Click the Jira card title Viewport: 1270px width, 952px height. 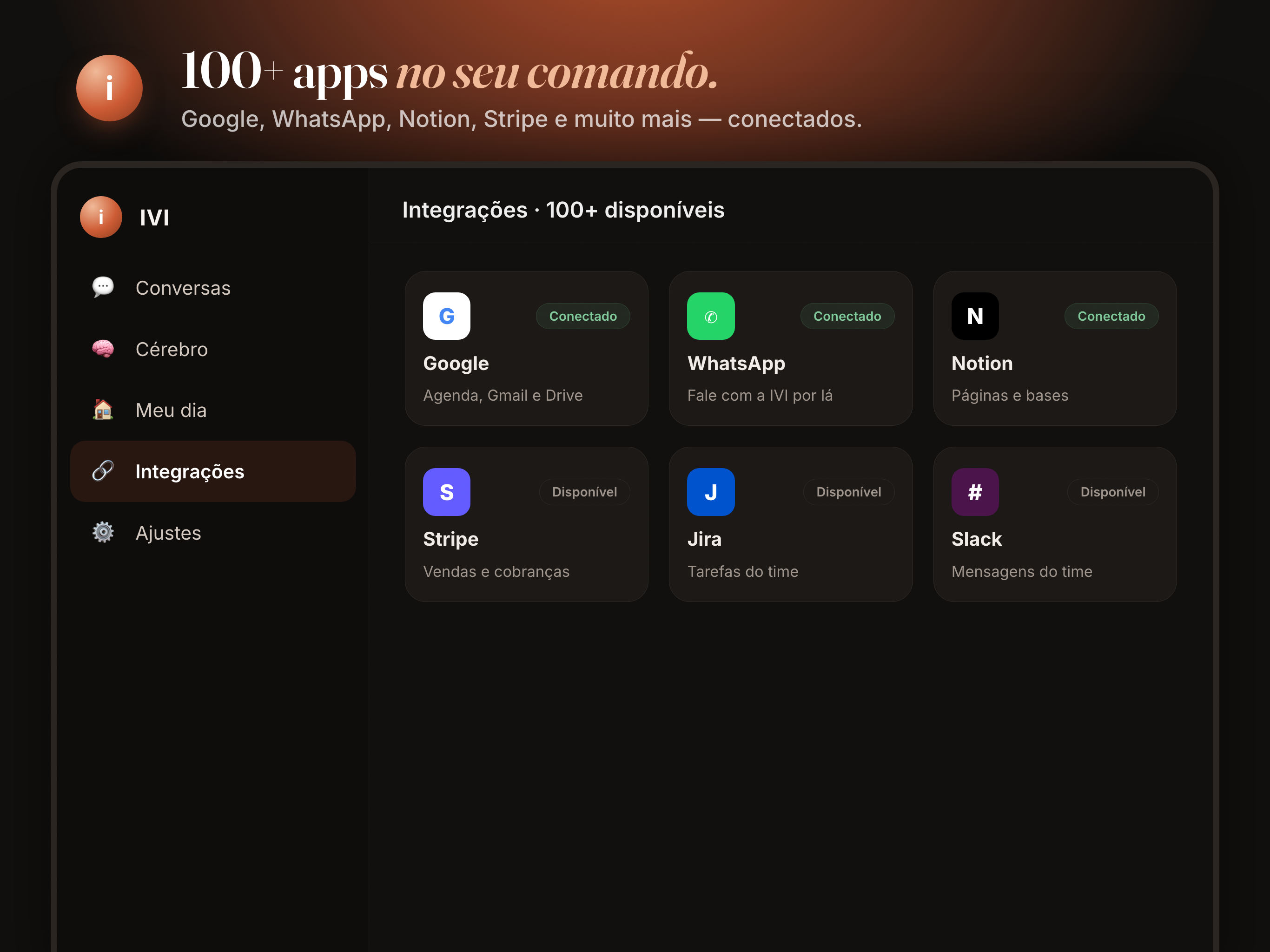704,539
